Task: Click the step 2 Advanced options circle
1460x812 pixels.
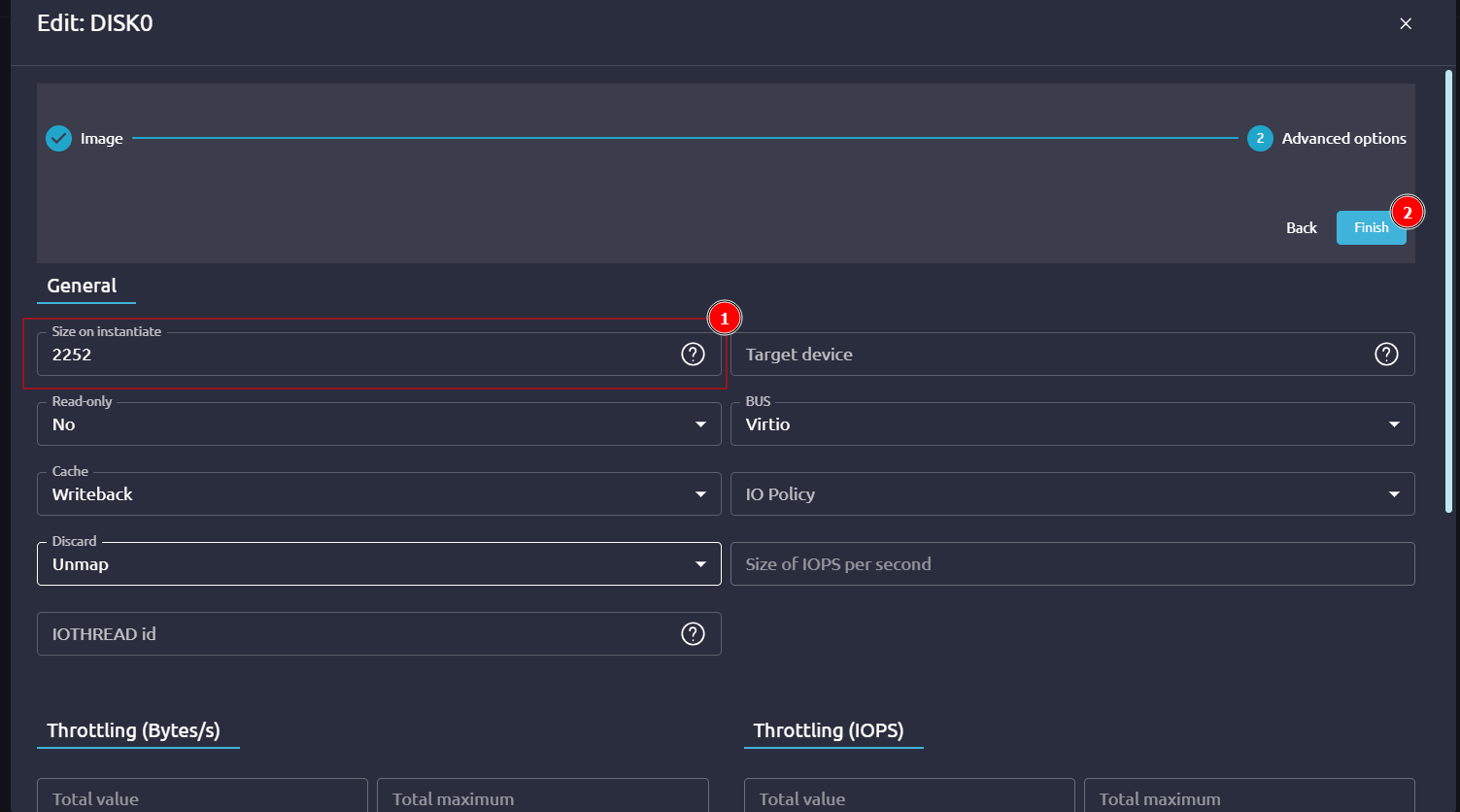Action: tap(1260, 139)
